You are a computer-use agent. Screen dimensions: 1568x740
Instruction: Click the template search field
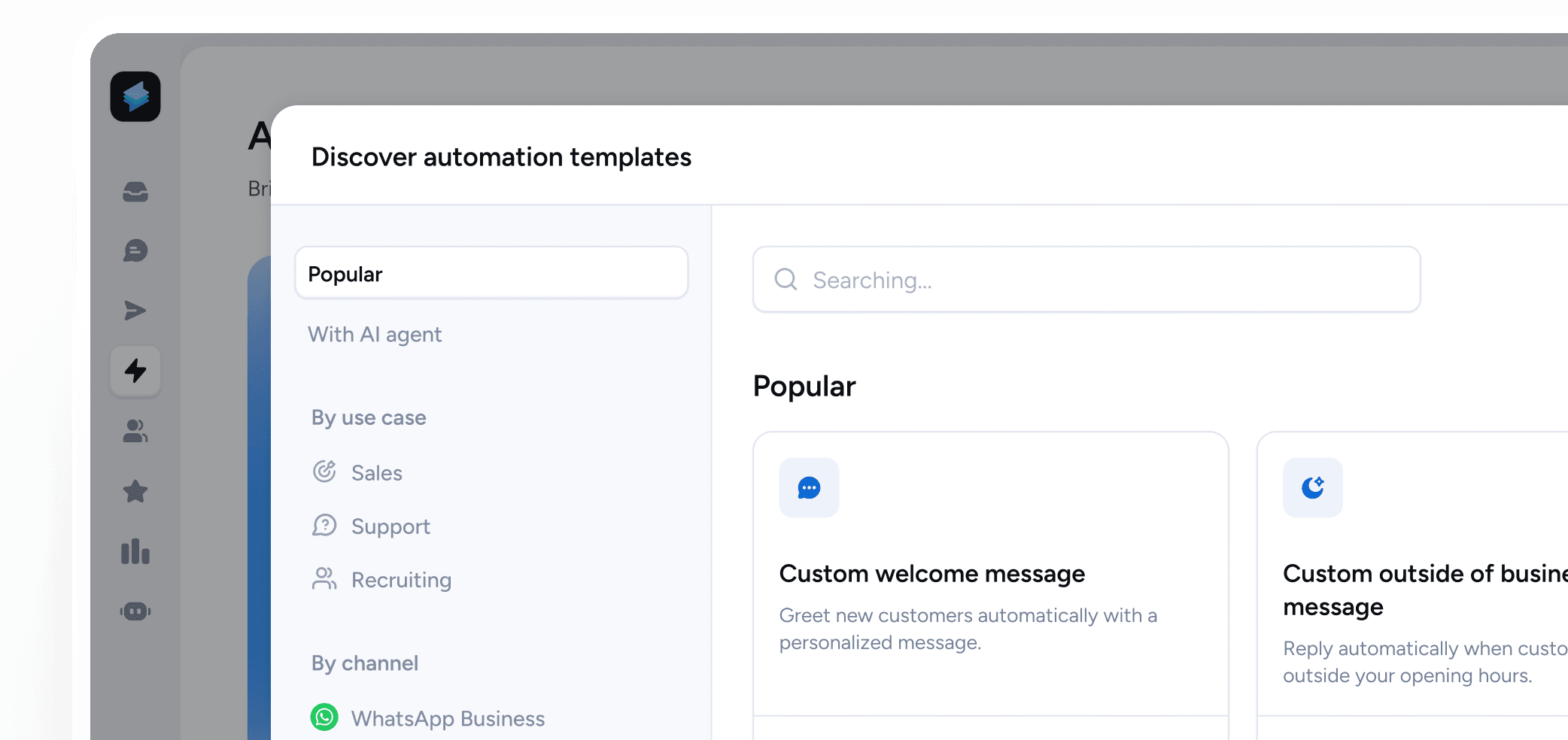coord(1099,280)
